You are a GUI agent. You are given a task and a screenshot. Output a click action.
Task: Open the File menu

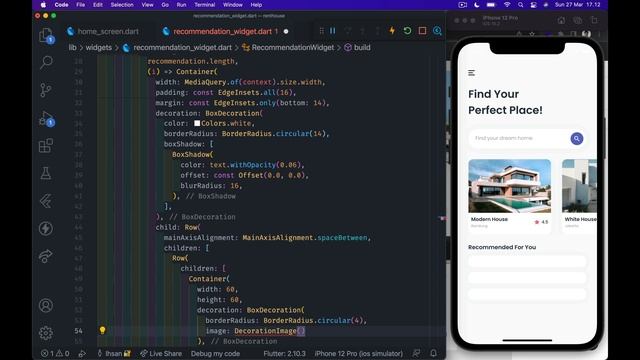tap(80, 5)
